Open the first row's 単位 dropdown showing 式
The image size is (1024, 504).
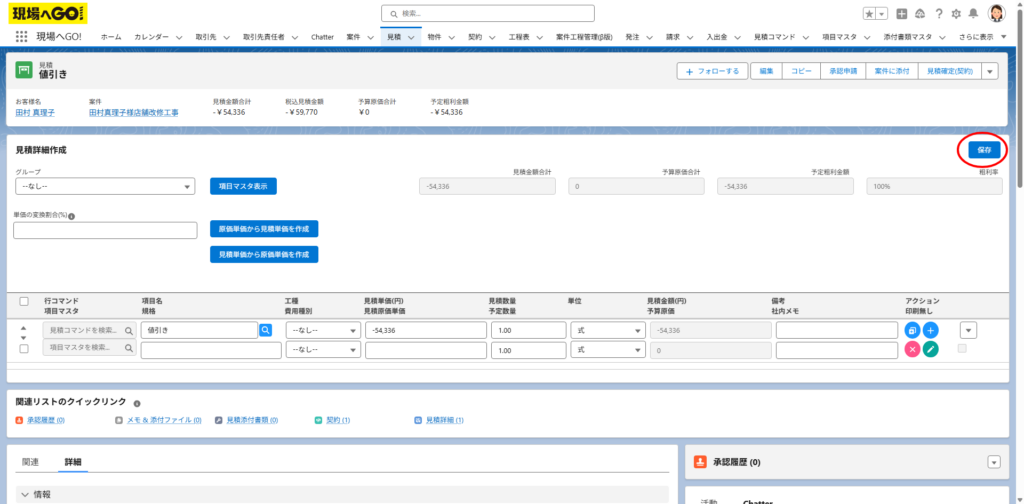point(604,330)
